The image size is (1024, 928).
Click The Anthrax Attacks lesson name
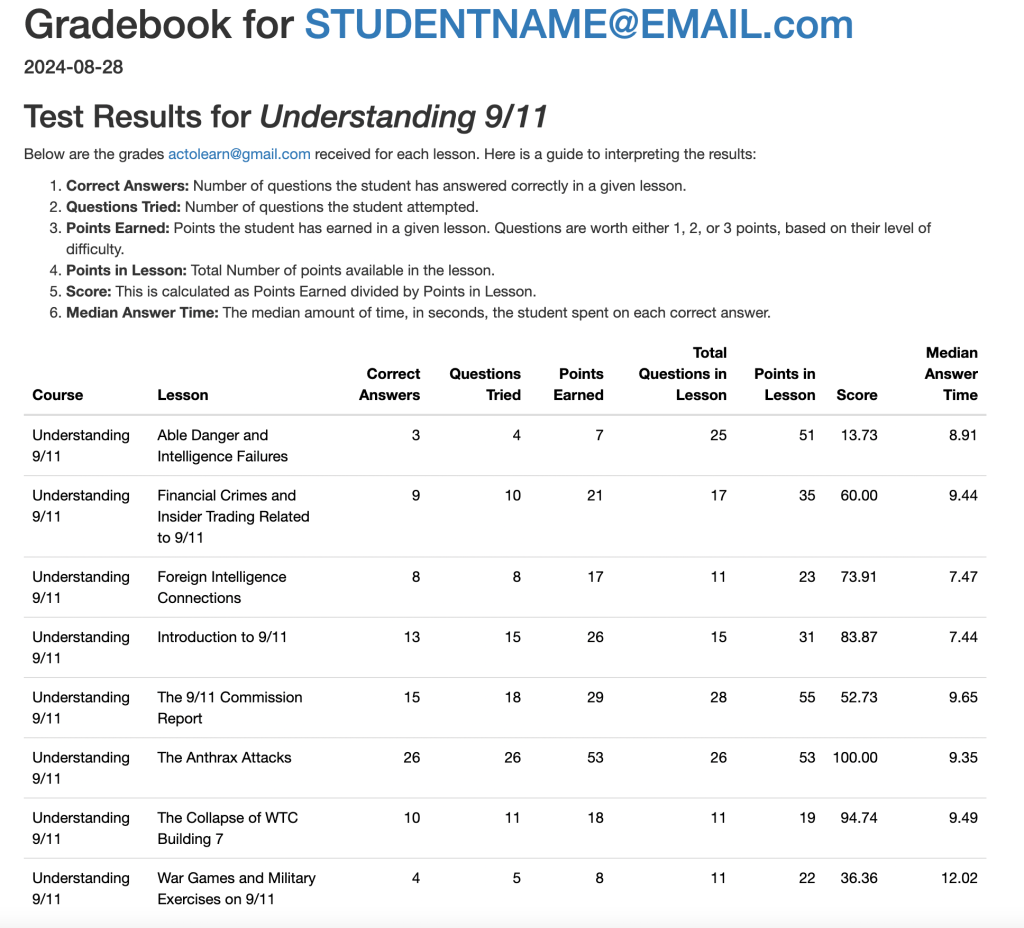click(224, 757)
